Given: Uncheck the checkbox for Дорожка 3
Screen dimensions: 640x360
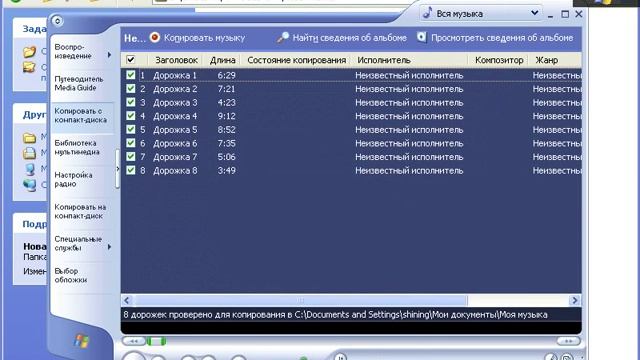Looking at the screenshot, I should point(131,102).
